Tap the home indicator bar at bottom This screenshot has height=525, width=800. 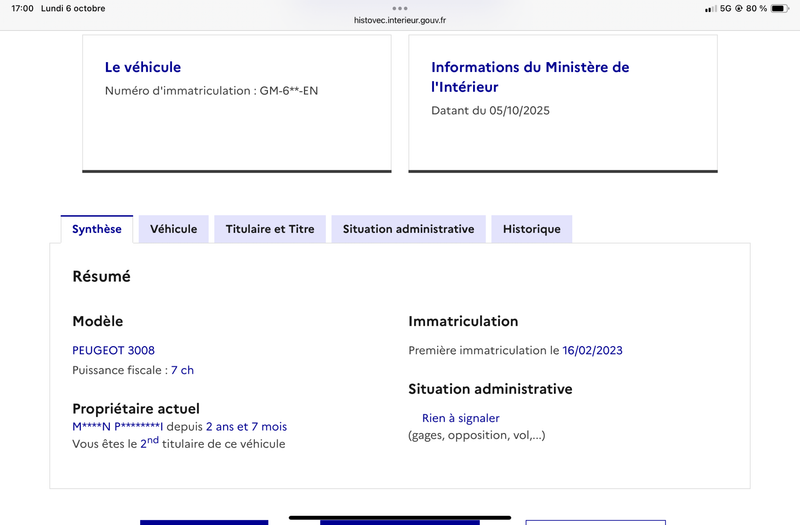pos(400,517)
